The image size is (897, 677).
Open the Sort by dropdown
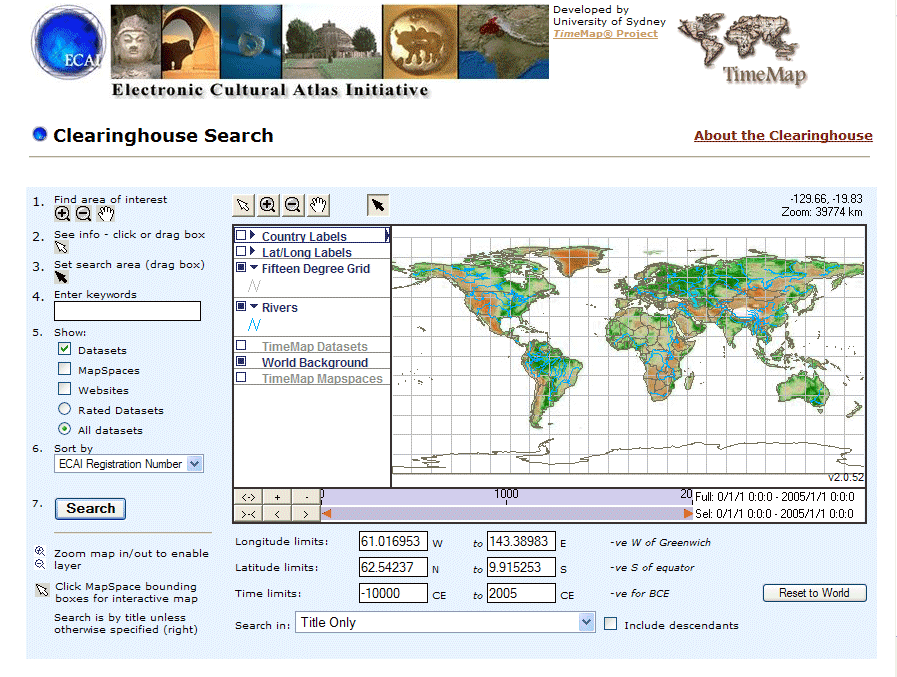point(129,464)
